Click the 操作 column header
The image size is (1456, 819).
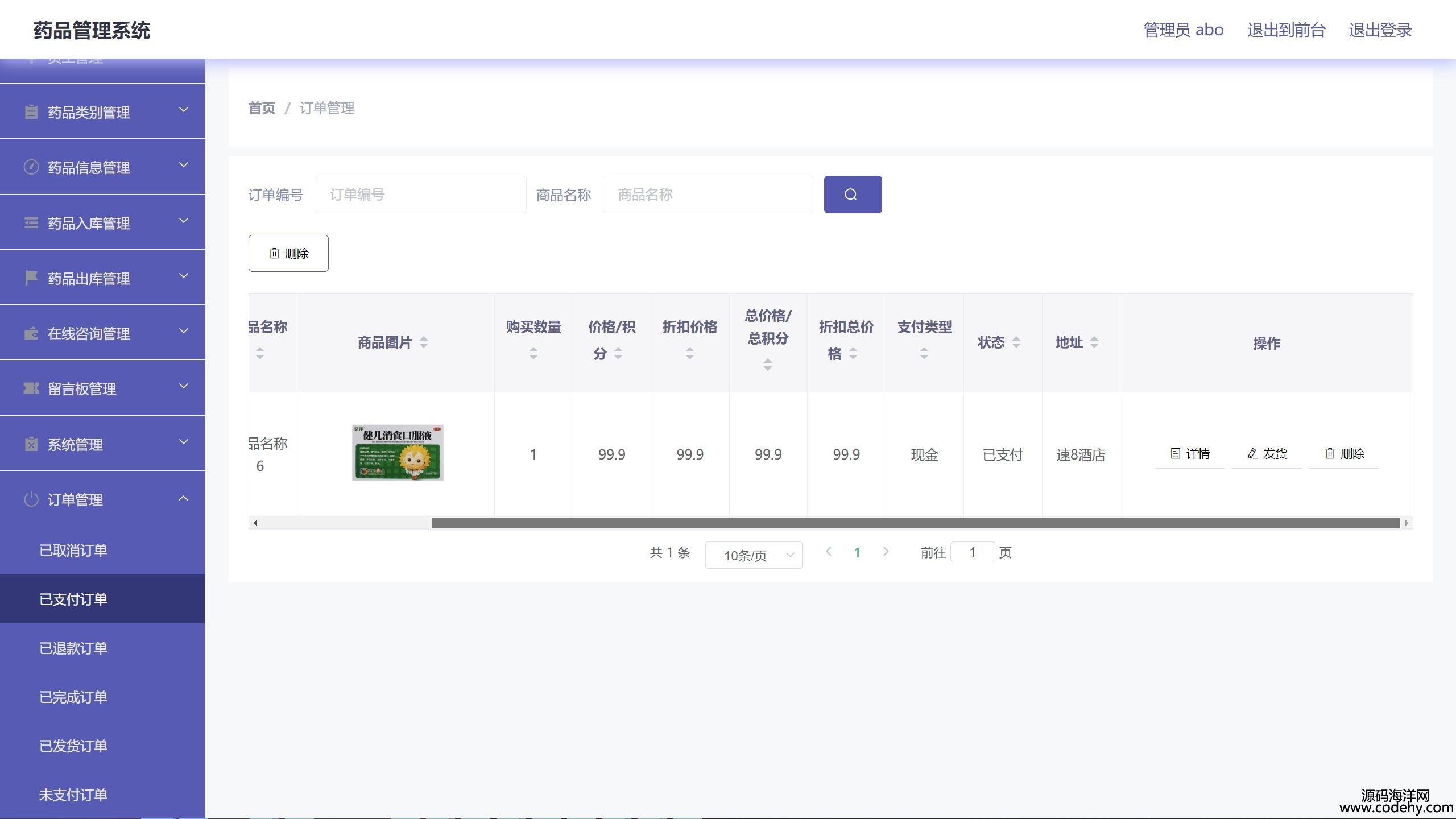tap(1267, 343)
